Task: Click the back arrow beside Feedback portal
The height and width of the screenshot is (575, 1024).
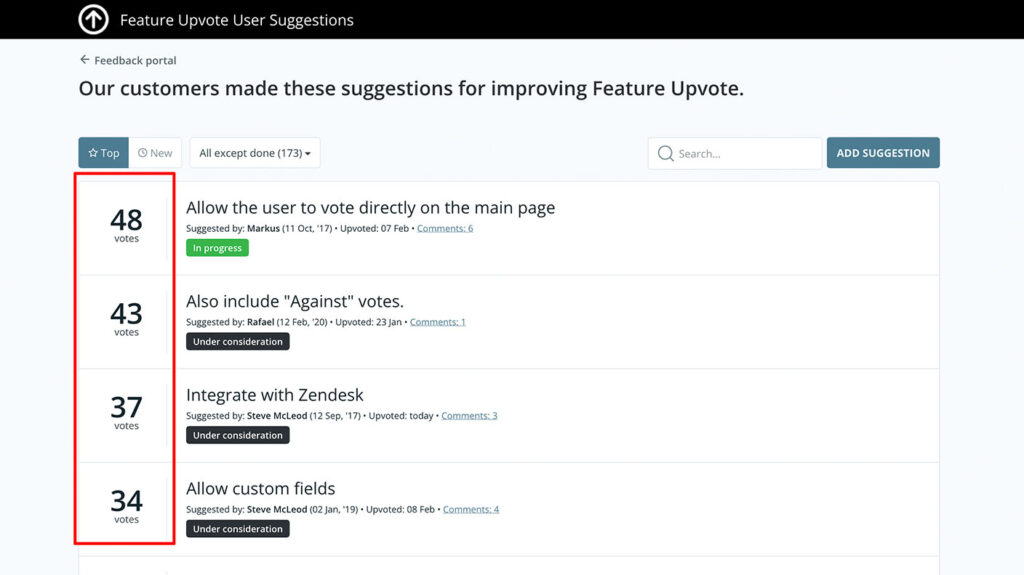Action: click(x=84, y=59)
